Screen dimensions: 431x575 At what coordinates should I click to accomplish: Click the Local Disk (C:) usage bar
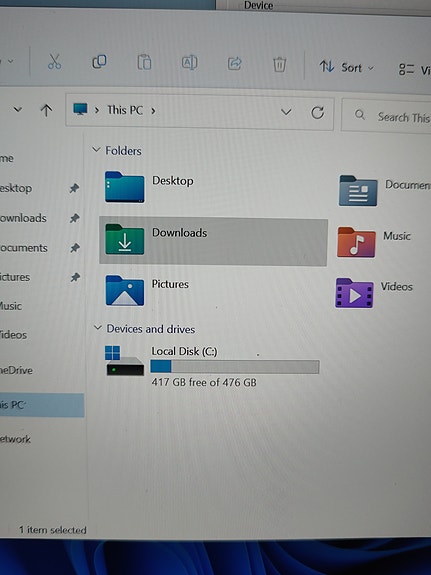click(235, 367)
